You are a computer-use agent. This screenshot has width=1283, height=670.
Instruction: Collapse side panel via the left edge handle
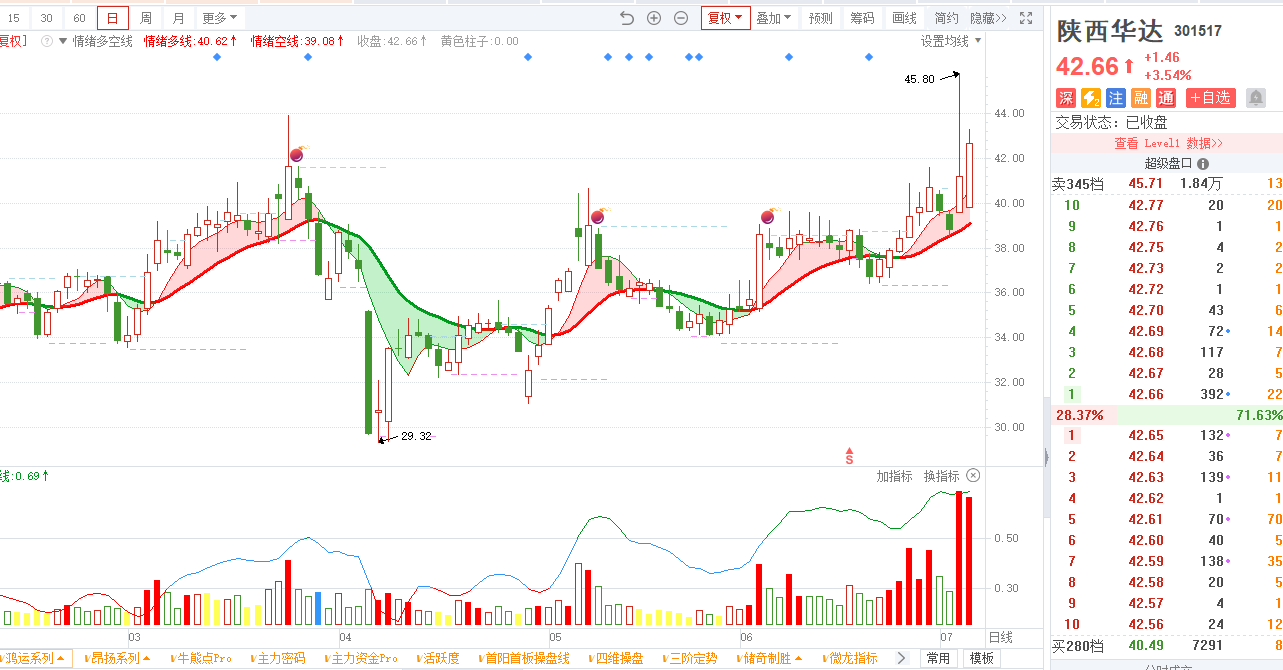point(1045,458)
